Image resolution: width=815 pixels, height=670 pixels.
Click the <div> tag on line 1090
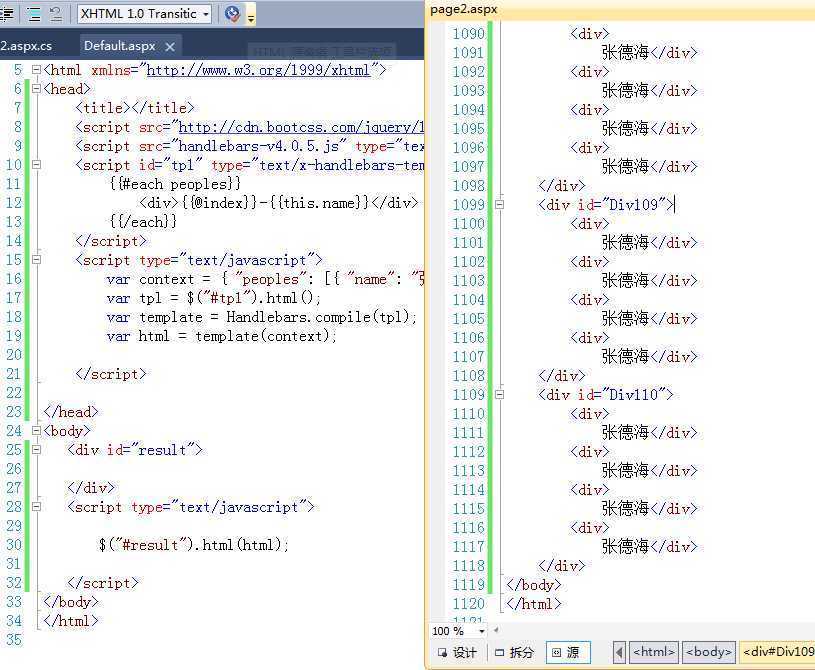point(589,34)
